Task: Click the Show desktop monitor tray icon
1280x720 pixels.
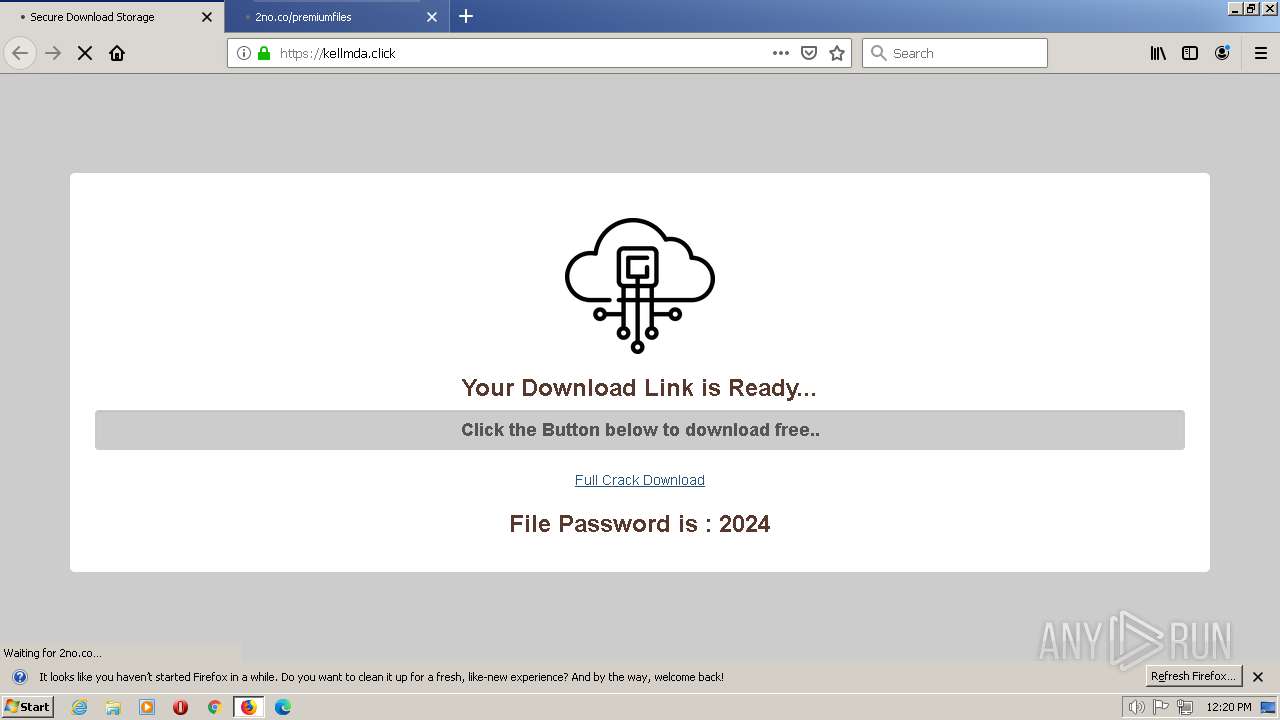Action: click(1268, 707)
